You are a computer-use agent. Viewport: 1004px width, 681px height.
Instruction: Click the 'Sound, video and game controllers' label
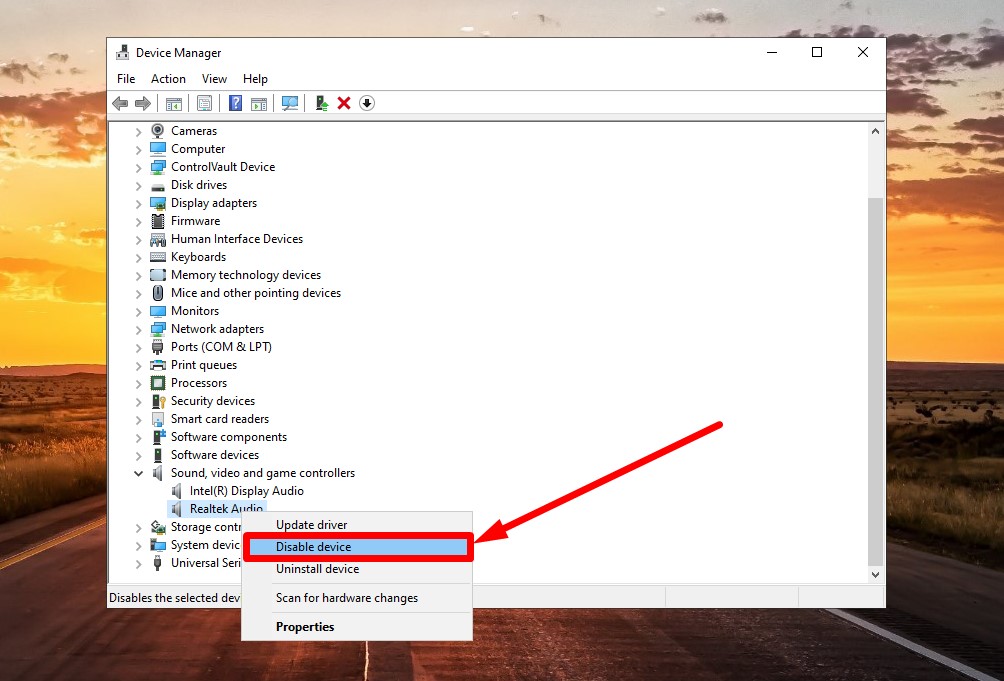[x=263, y=473]
